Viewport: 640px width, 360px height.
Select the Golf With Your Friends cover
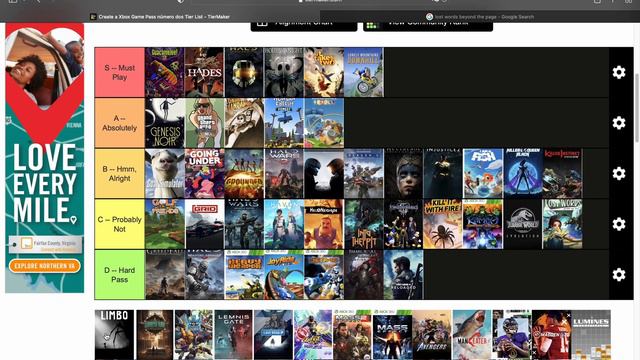point(164,224)
